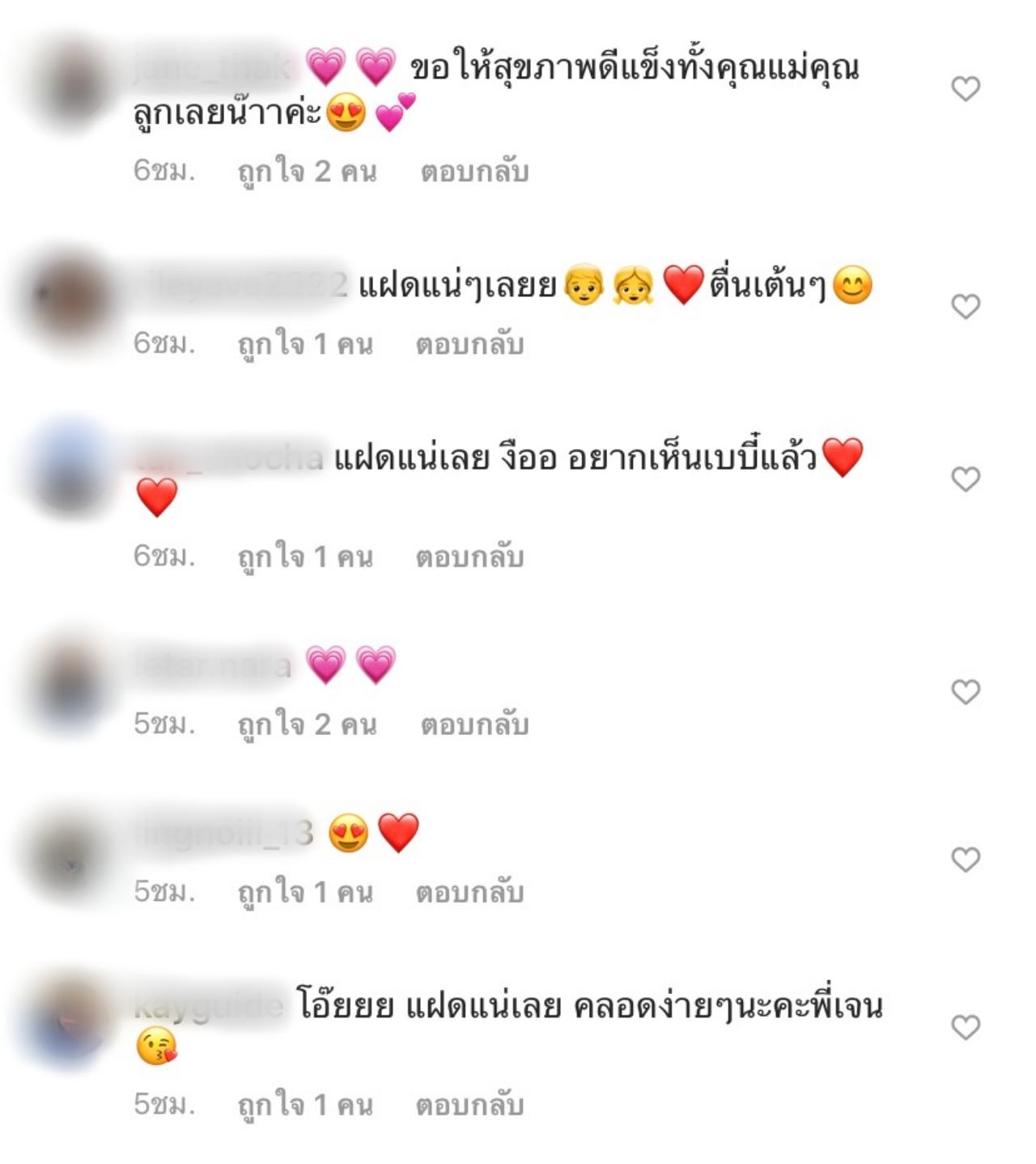Tap heart on the 'ตื่นเต้นๆ' comment

tap(966, 306)
